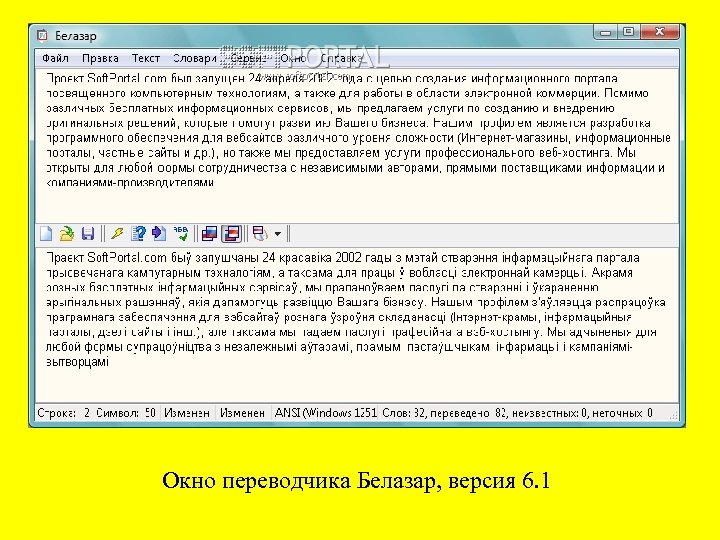Maximize the Белазар window
720x540 pixels.
tap(628, 32)
